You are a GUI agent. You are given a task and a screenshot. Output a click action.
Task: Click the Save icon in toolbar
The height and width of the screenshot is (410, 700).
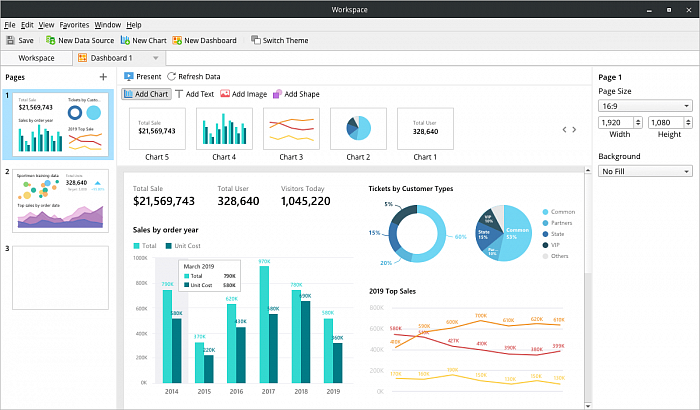(11, 41)
